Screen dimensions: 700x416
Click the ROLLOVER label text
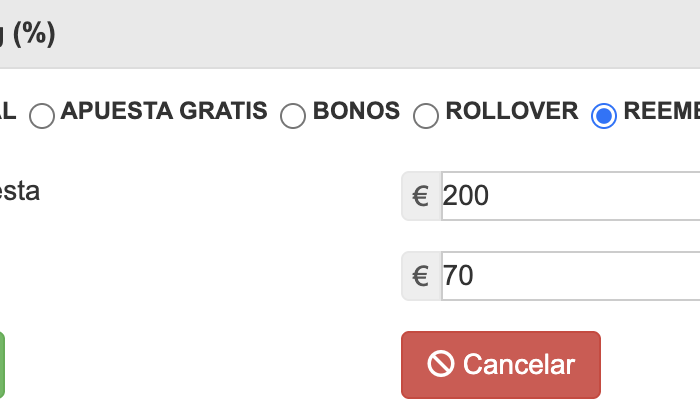512,111
